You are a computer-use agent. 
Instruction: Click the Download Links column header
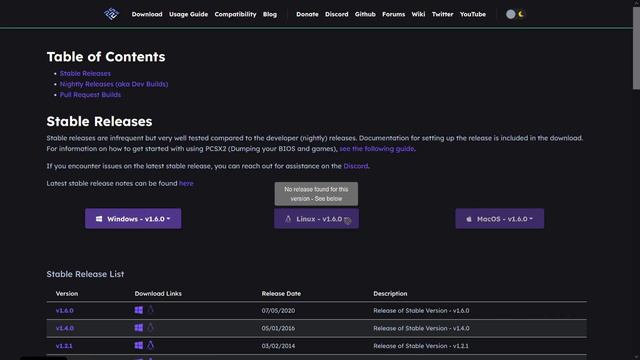(158, 293)
